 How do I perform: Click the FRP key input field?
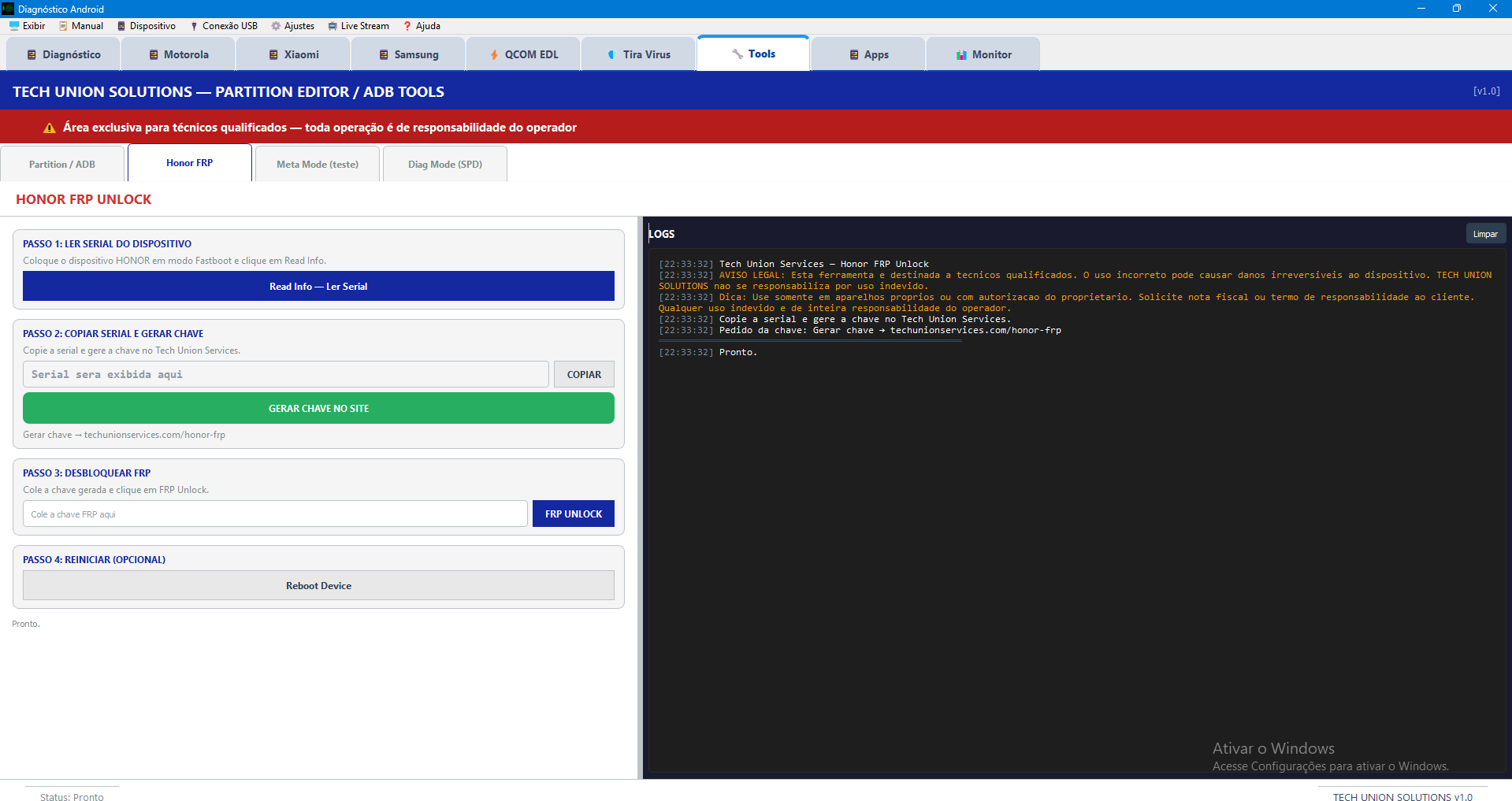pos(275,514)
